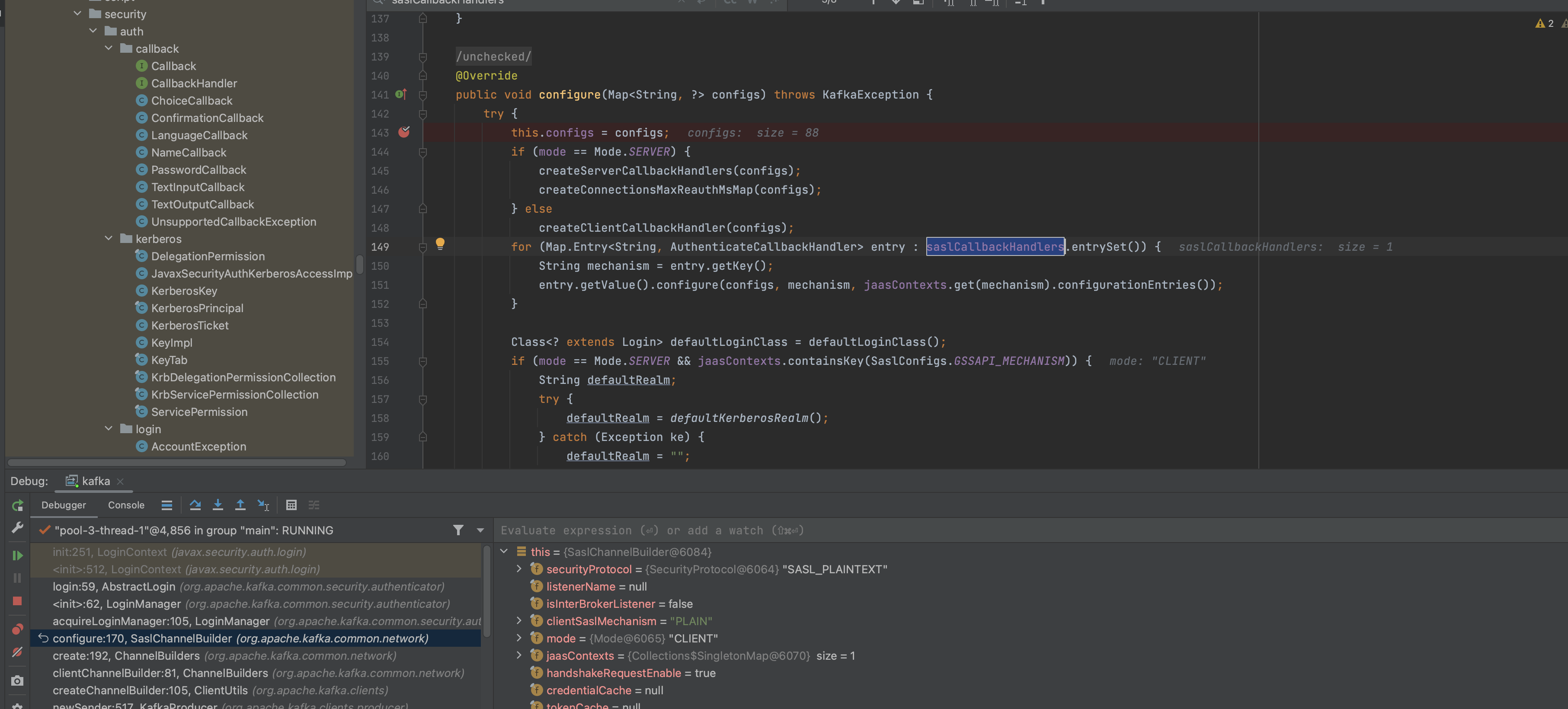Select frame create:192, ChannelBuilders
1568x709 pixels.
tap(256, 656)
